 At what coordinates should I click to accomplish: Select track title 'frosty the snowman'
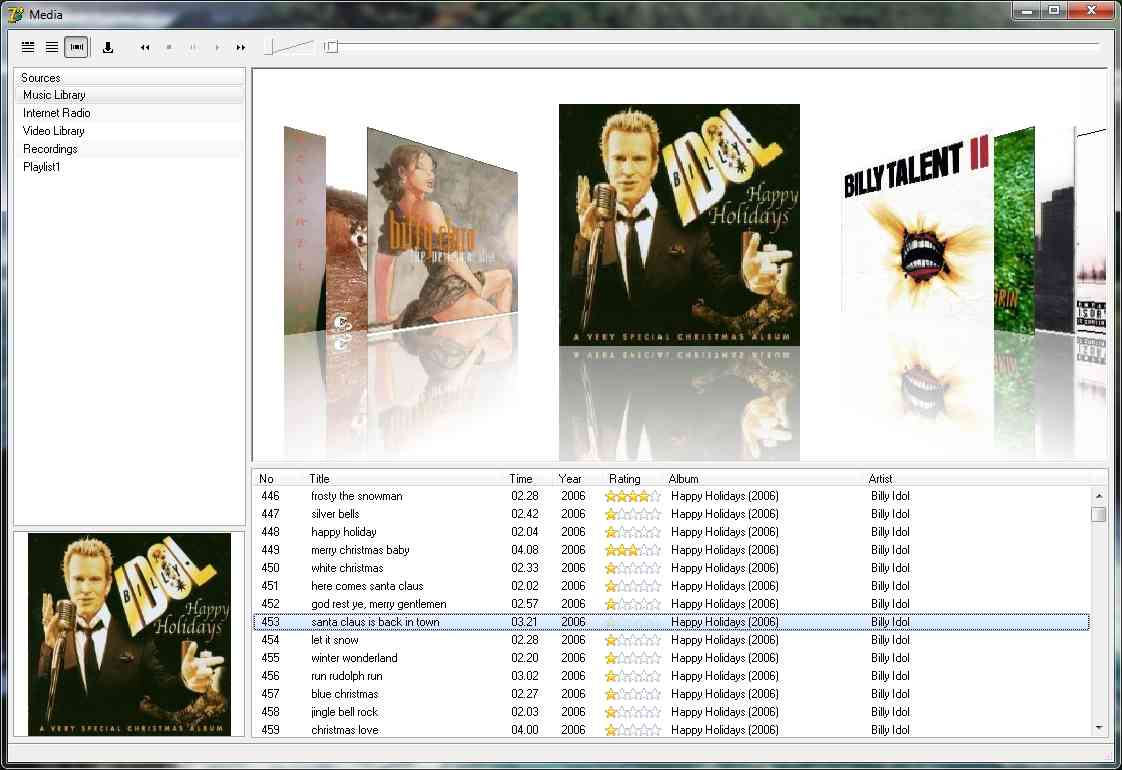pyautogui.click(x=356, y=496)
